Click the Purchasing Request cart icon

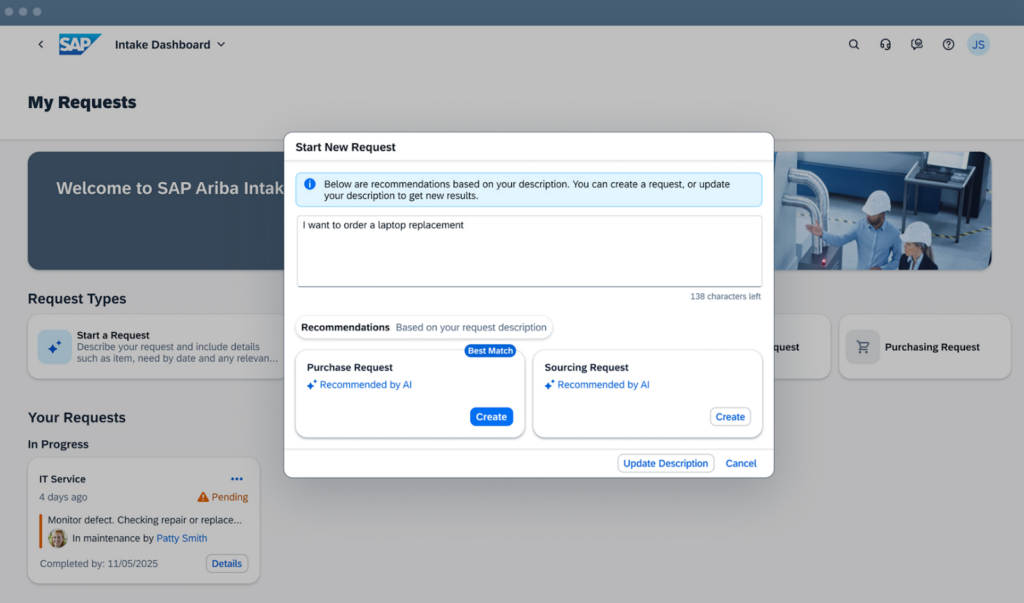click(862, 347)
